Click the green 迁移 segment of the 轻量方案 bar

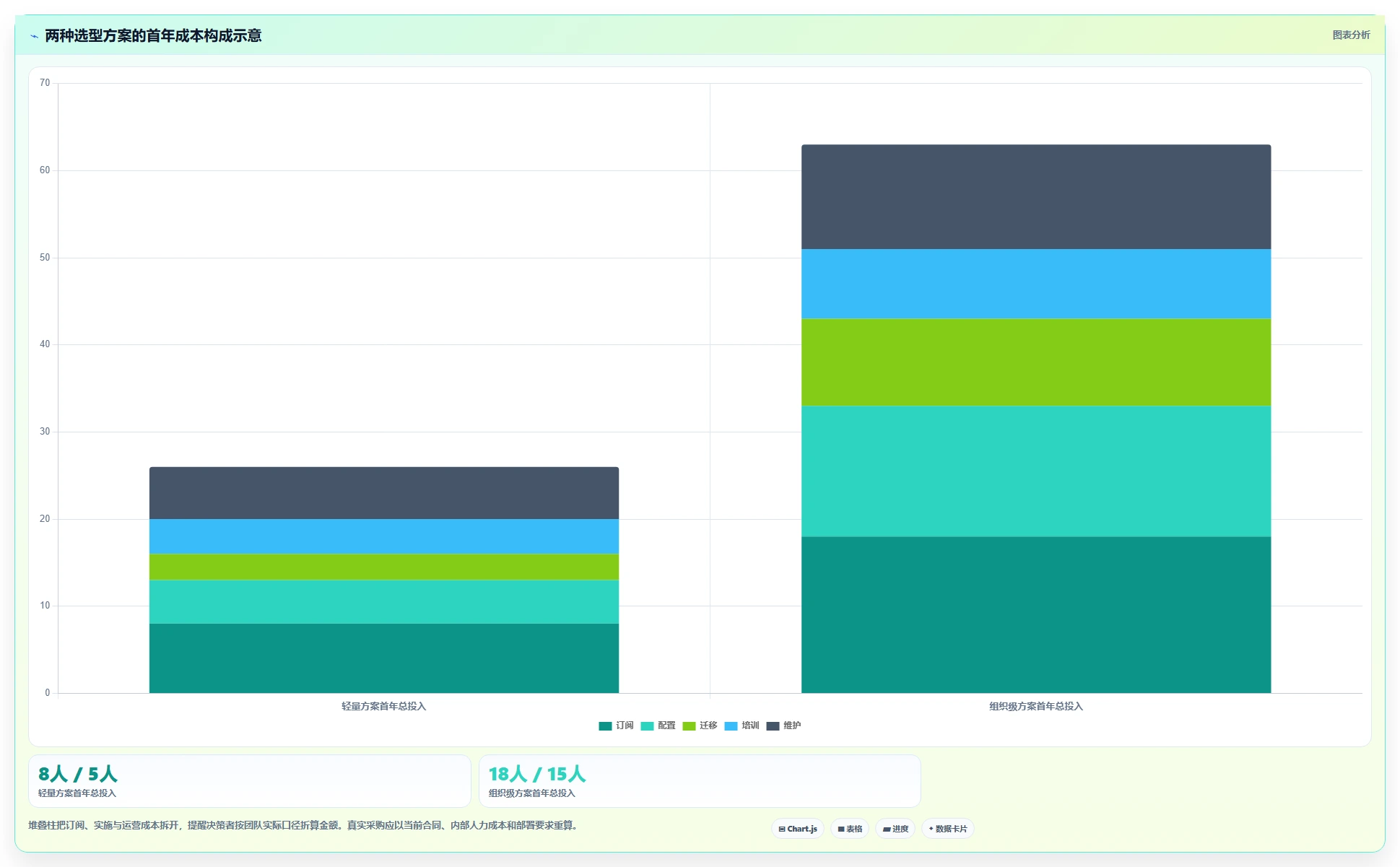click(384, 567)
